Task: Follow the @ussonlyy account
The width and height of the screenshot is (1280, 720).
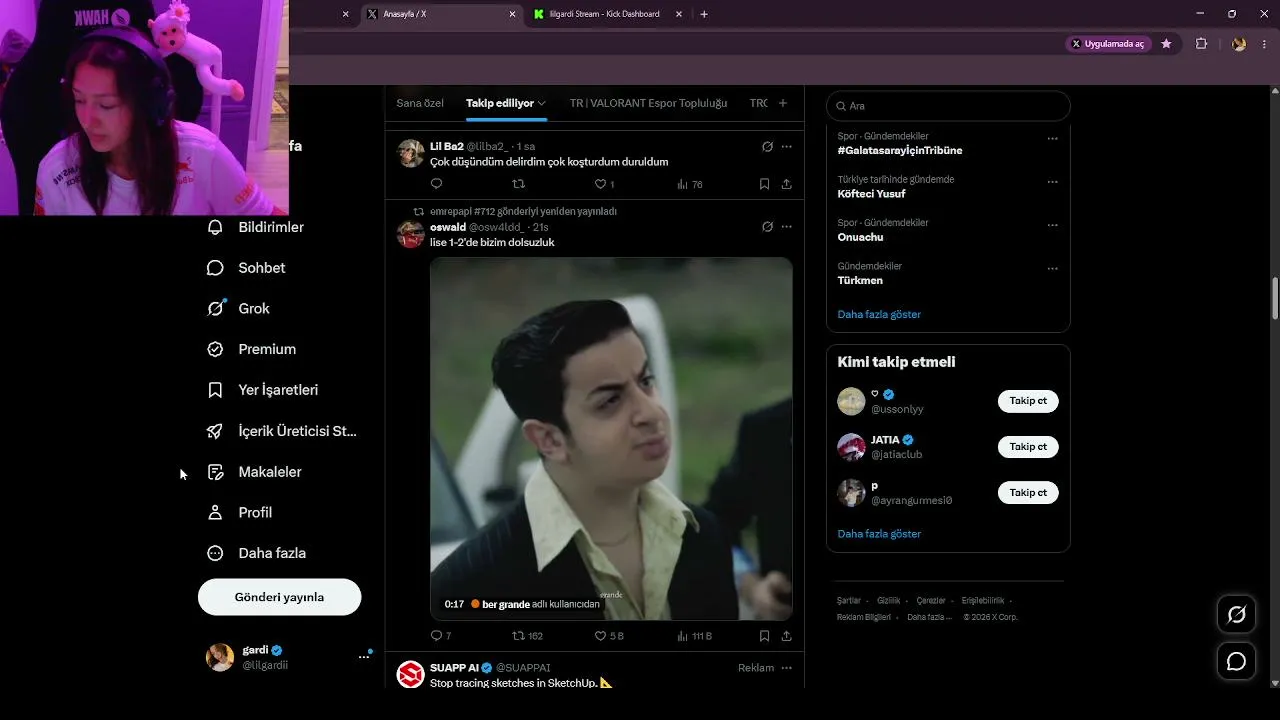Action: click(1028, 401)
